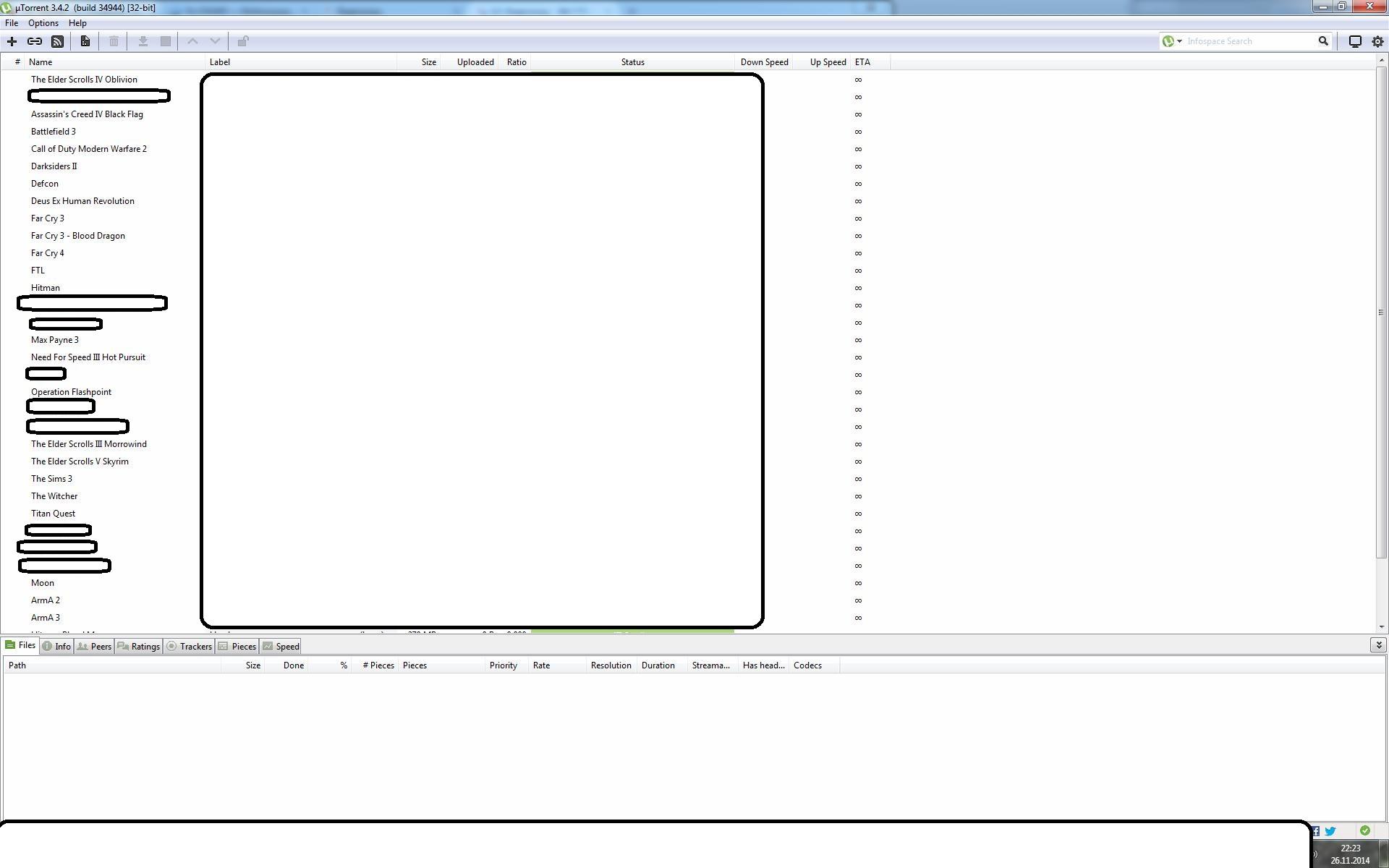Select the Deus Ex Human Revolution torrent
1389x868 pixels.
pyautogui.click(x=82, y=201)
